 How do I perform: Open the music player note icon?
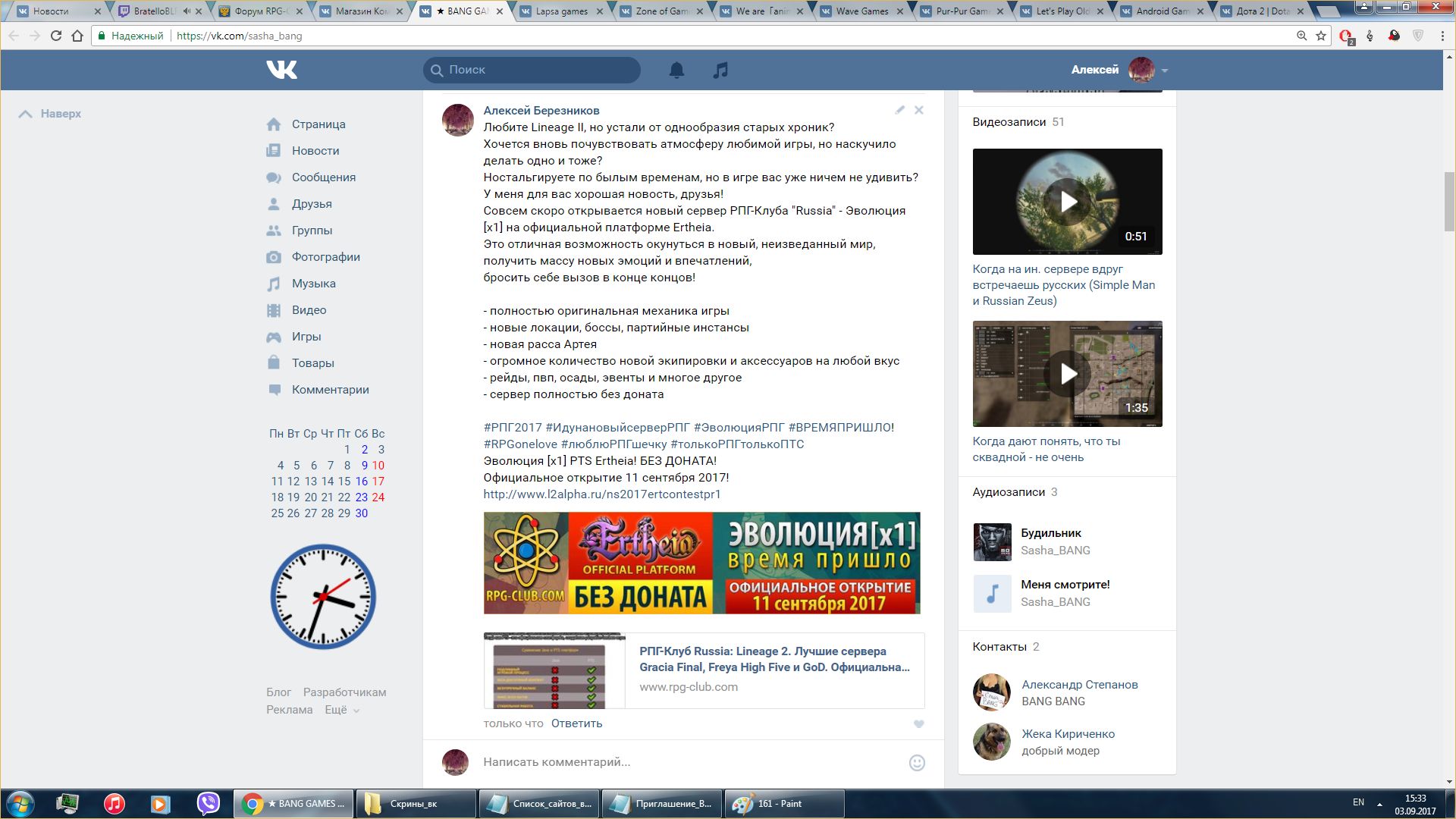tap(720, 70)
